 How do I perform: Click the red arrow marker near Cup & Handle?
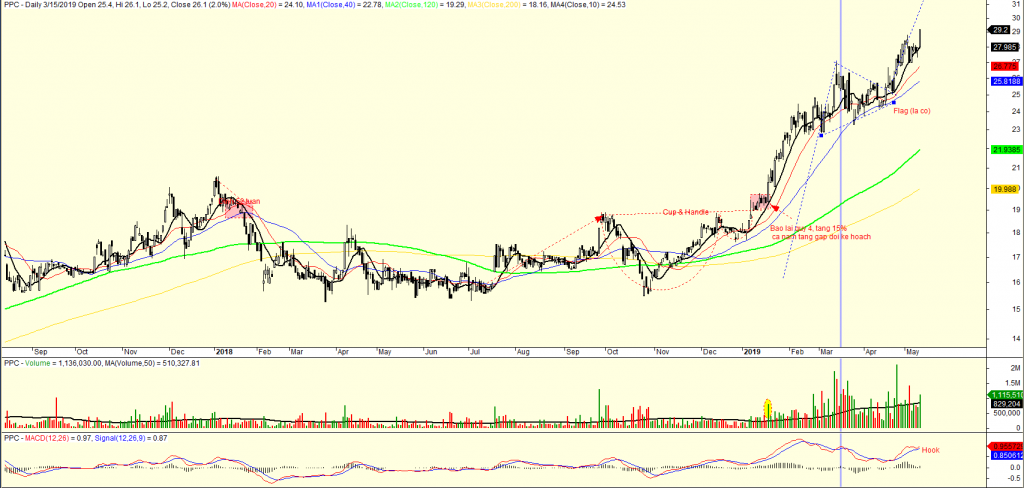[x=599, y=215]
